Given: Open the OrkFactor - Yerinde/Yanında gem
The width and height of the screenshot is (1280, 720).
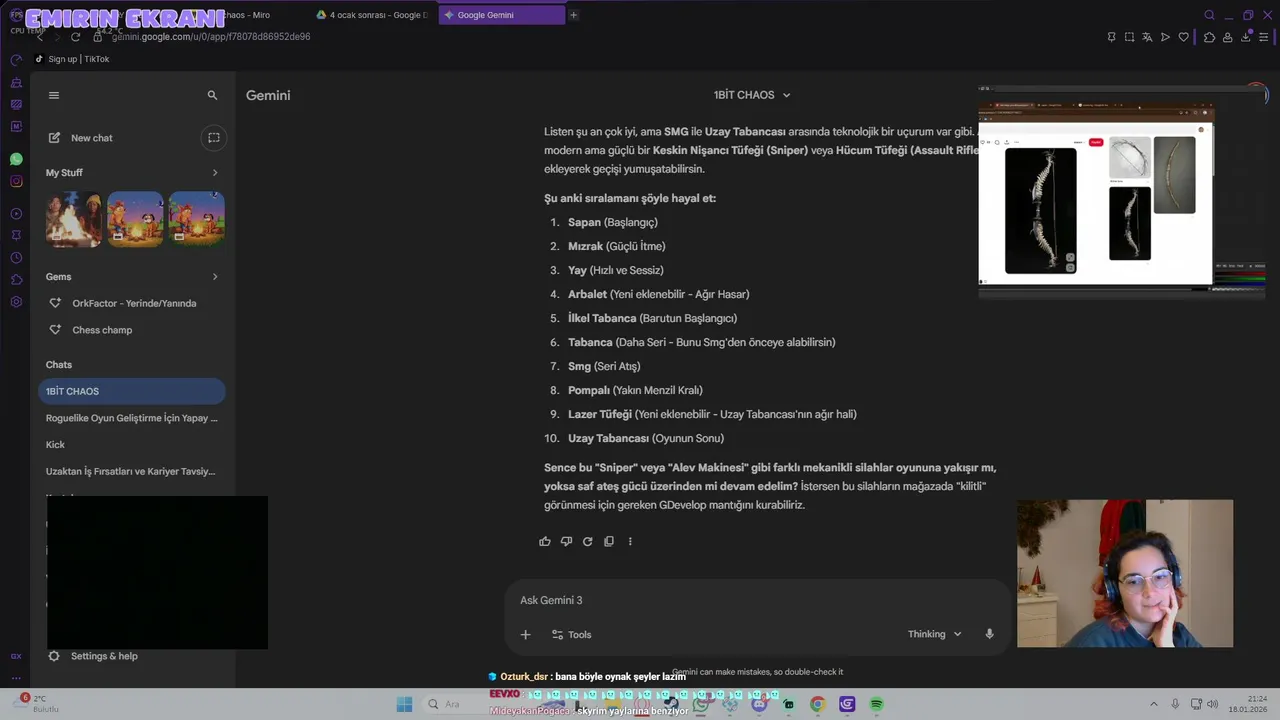Looking at the screenshot, I should [132, 303].
